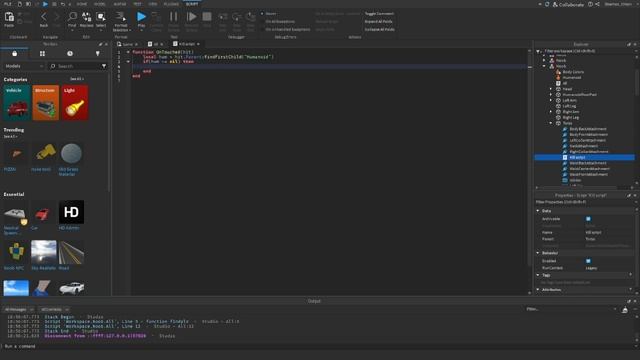Open the FILE menu
Viewport: 640px width, 360px height.
tap(7, 4)
